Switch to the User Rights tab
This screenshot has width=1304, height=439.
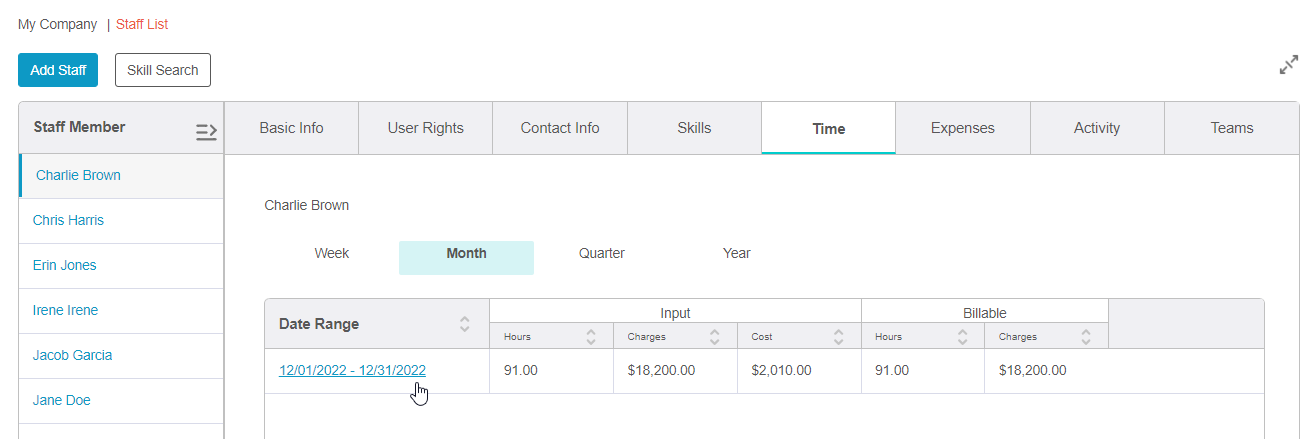click(425, 128)
